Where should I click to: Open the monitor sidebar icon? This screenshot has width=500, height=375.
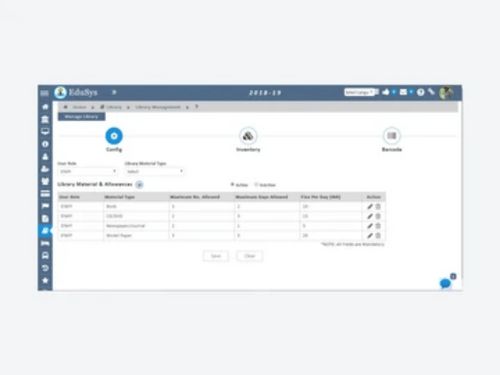click(45, 131)
